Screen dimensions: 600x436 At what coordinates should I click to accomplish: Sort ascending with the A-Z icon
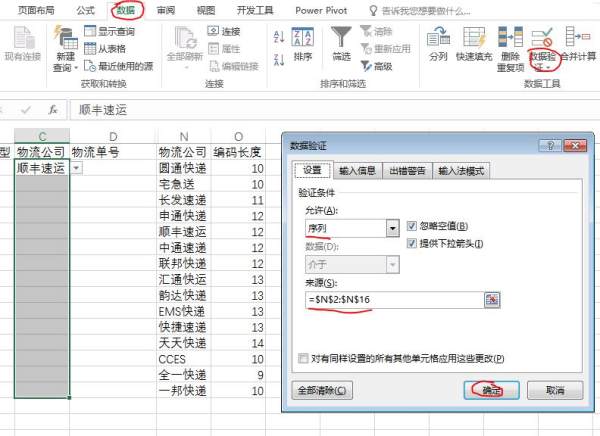coord(279,37)
